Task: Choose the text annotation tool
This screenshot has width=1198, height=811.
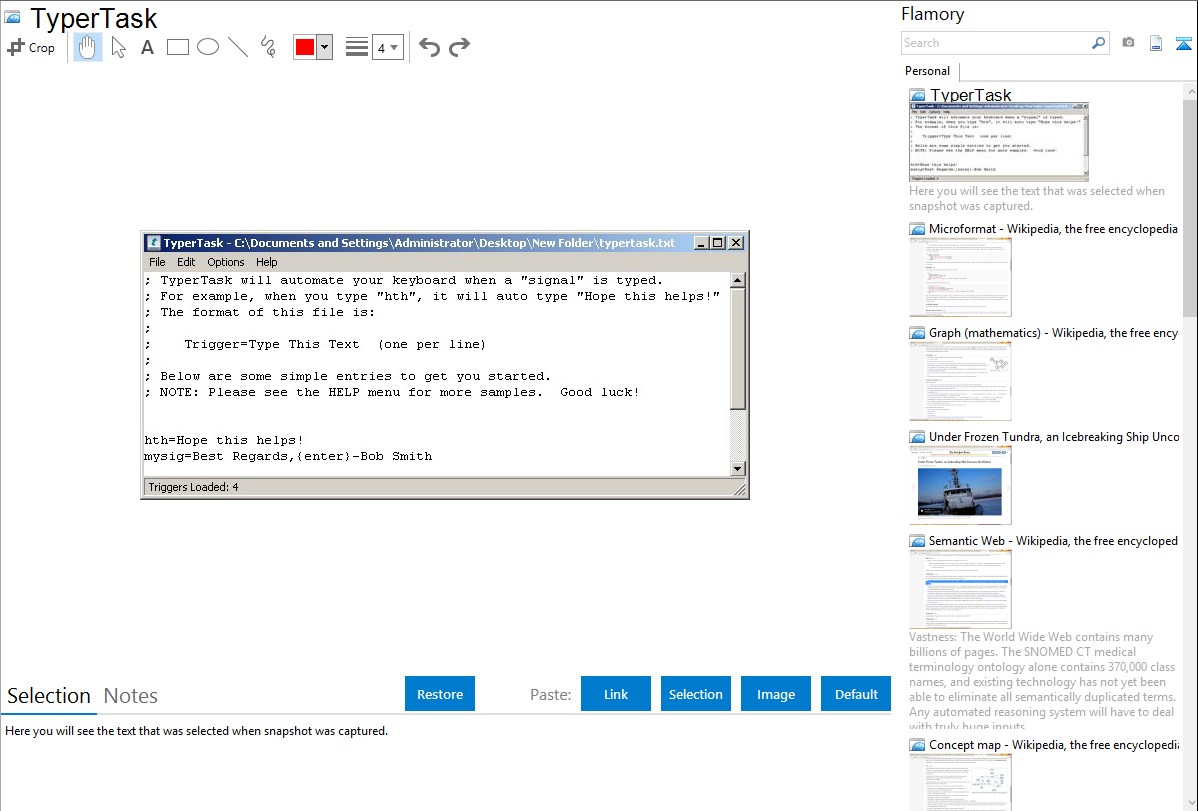Action: tap(147, 47)
